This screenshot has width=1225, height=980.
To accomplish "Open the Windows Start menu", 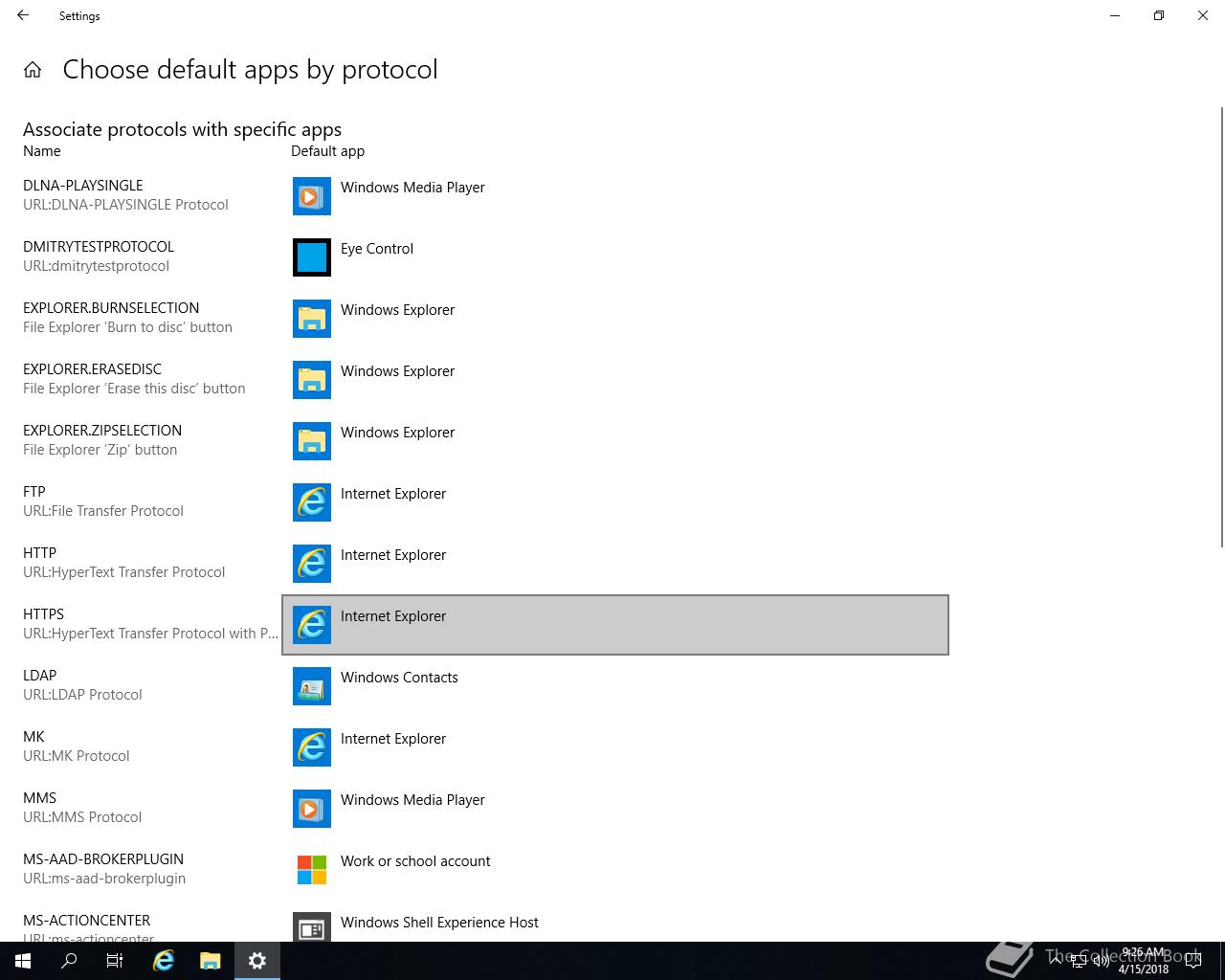I will [x=23, y=961].
